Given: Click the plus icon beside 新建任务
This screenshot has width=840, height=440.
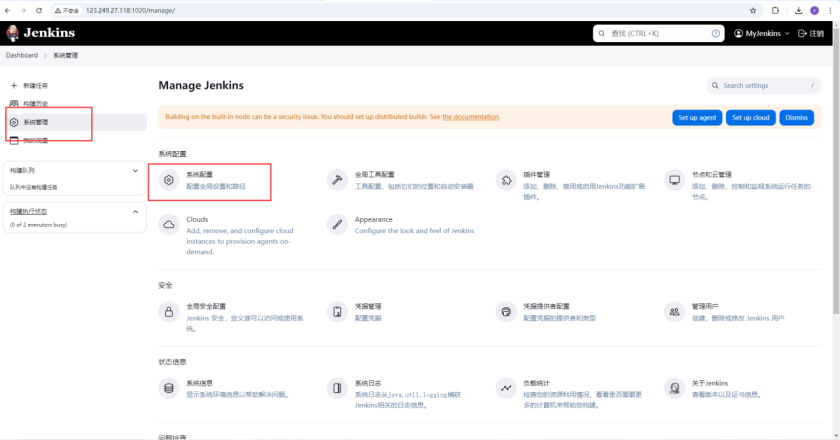Looking at the screenshot, I should [x=14, y=85].
